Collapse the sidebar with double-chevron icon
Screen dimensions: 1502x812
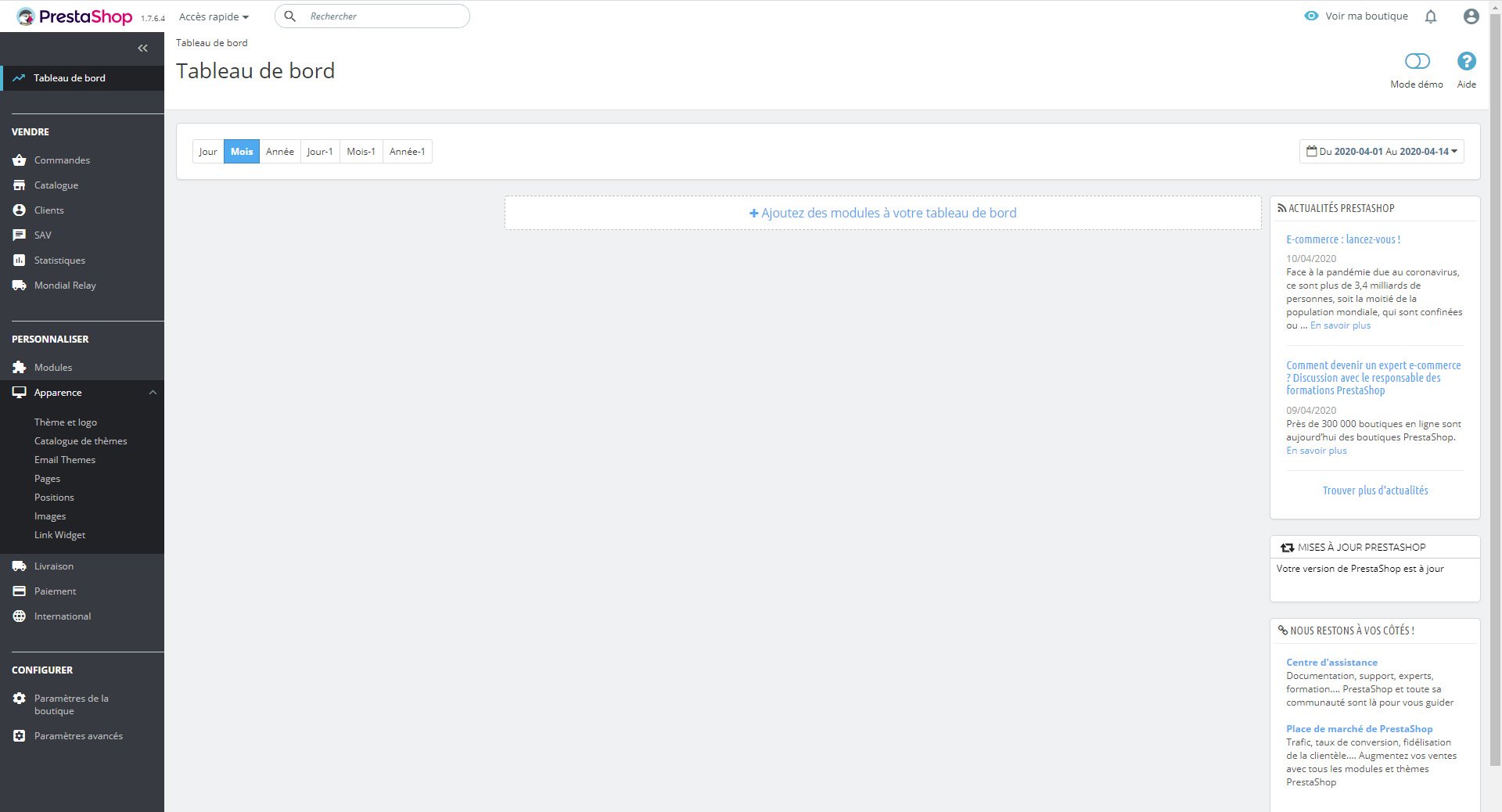coord(142,49)
